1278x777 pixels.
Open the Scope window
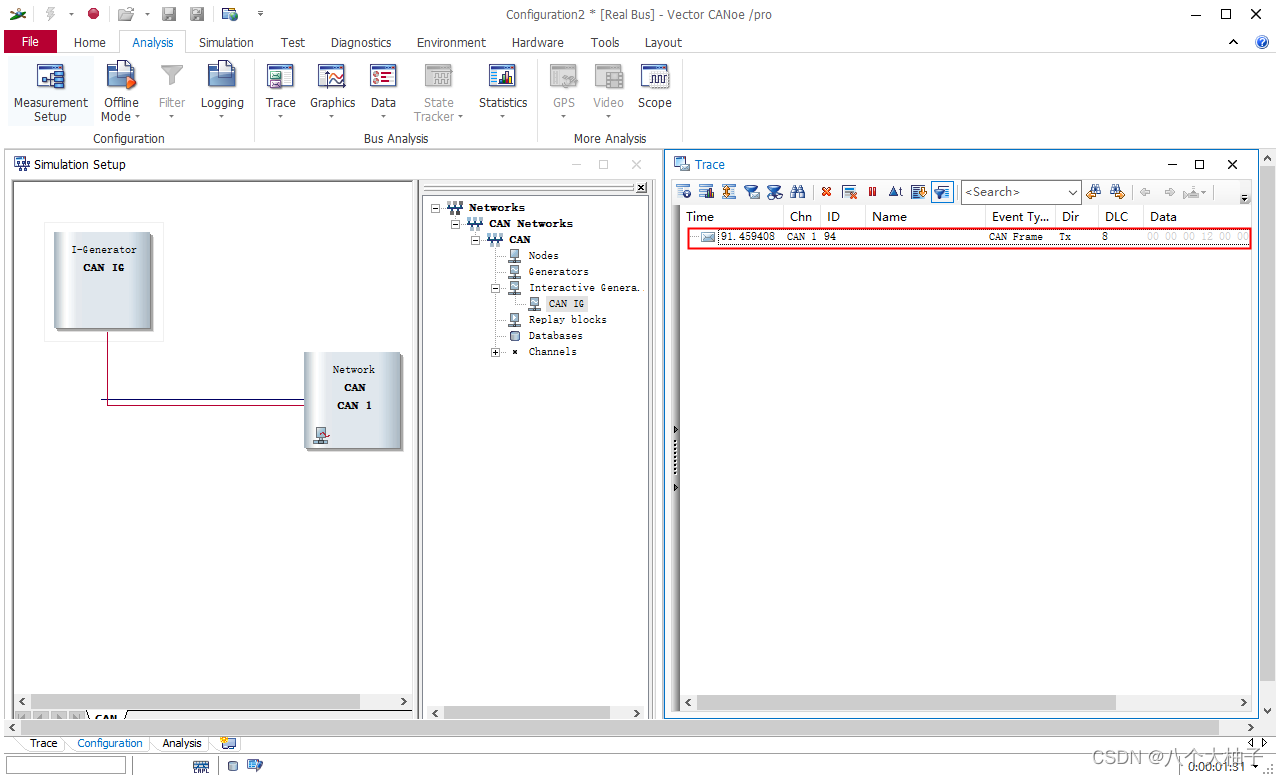[654, 84]
